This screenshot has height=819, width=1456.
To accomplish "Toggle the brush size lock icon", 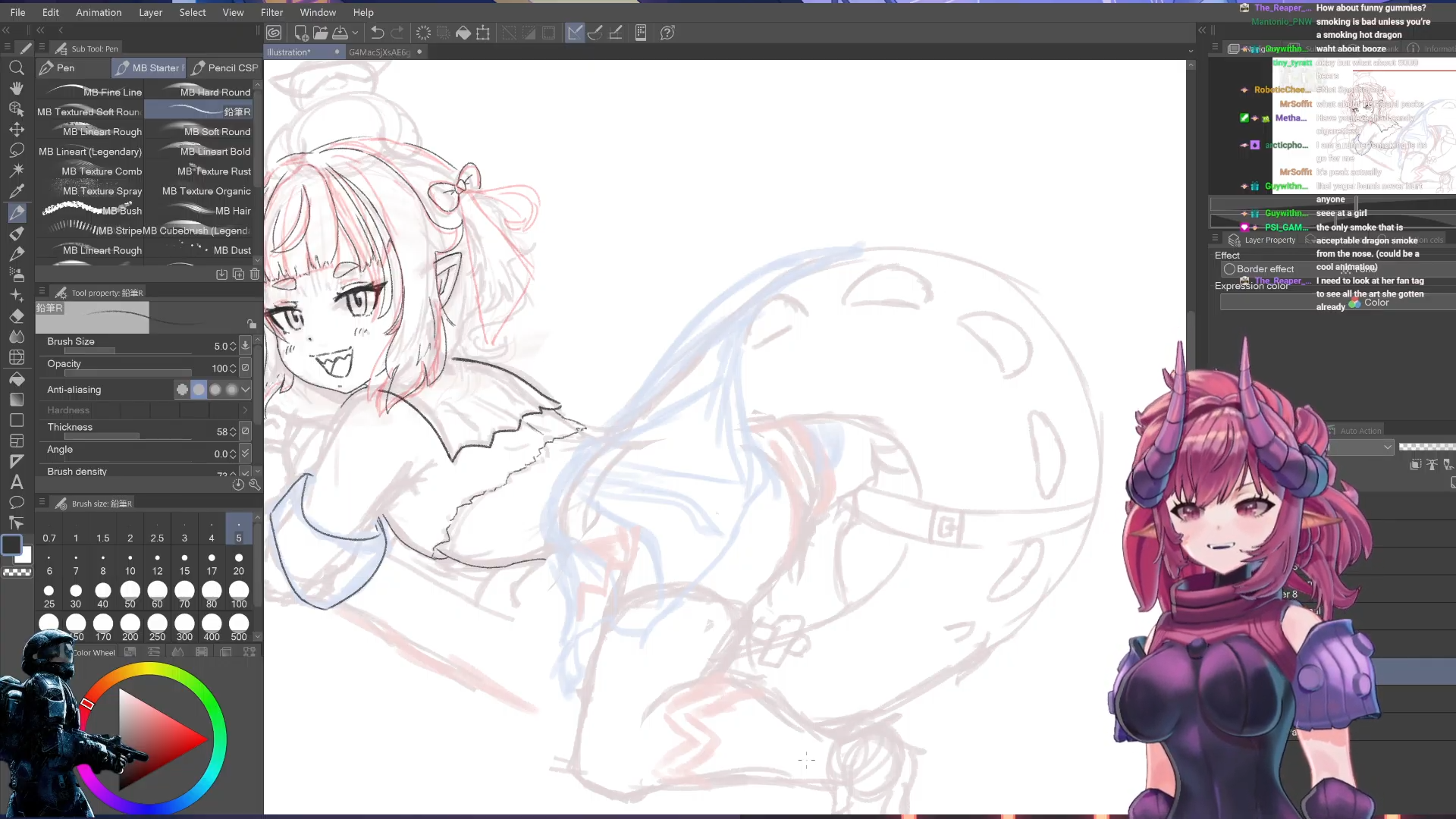I will (x=251, y=324).
